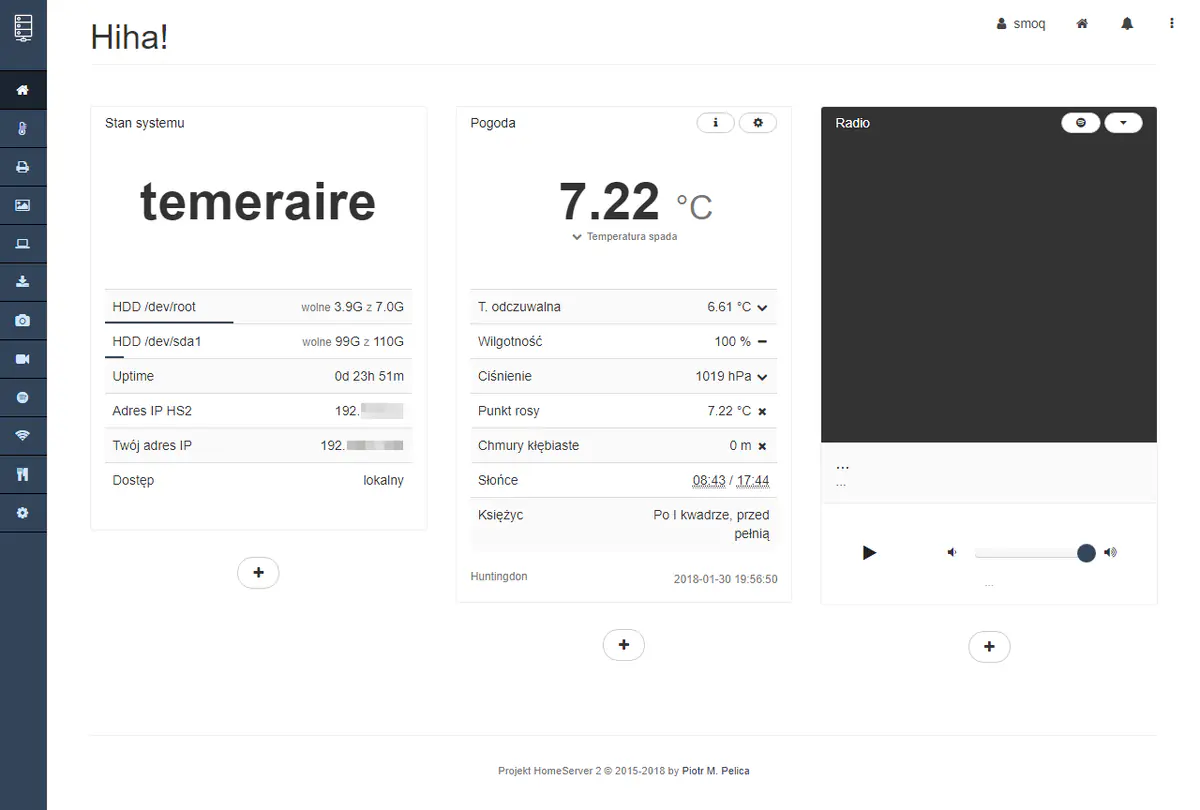
Task: Open the downloads sidebar icon
Action: [23, 282]
